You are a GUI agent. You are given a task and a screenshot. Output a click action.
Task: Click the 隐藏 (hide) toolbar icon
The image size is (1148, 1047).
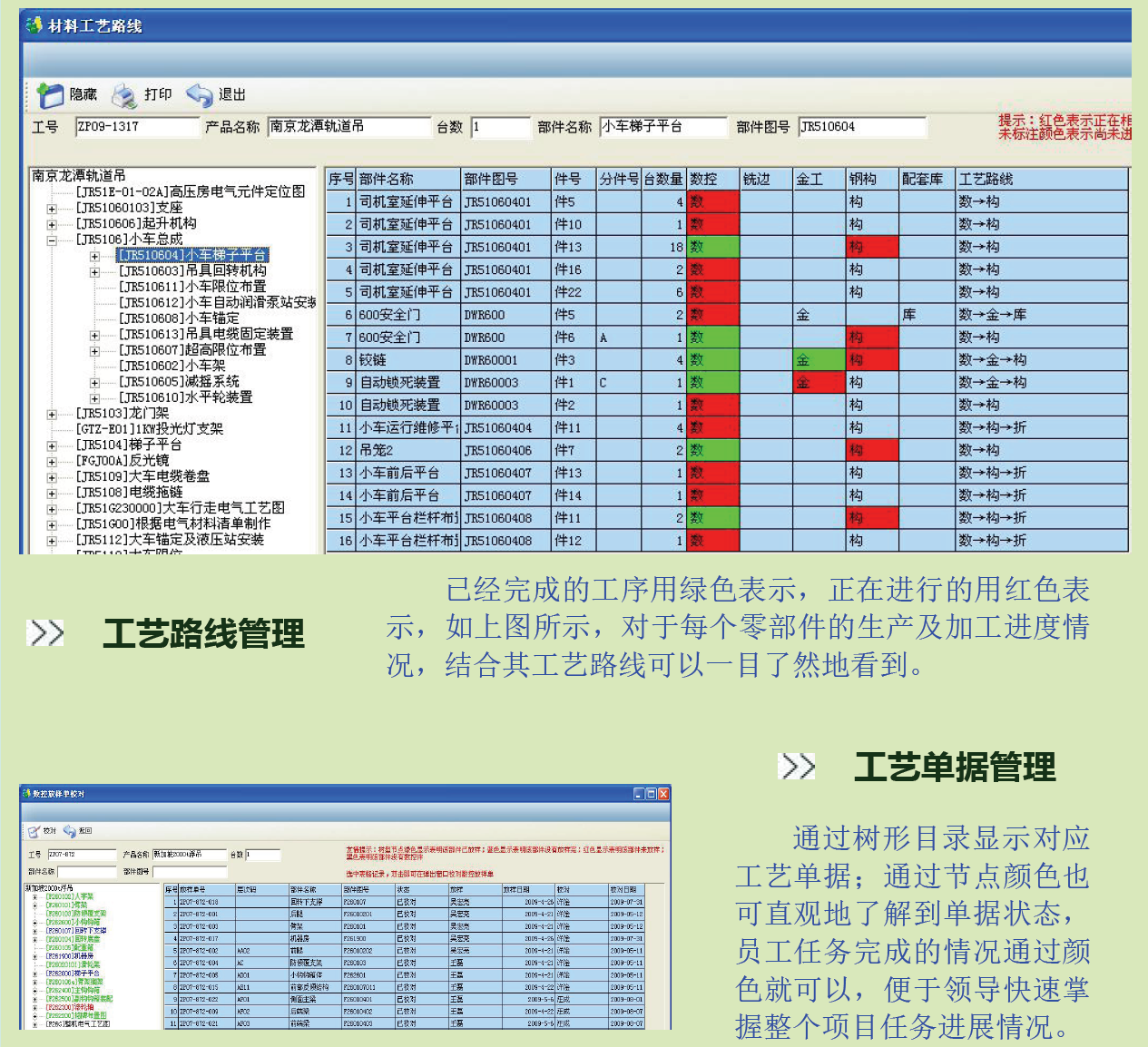pos(50,94)
